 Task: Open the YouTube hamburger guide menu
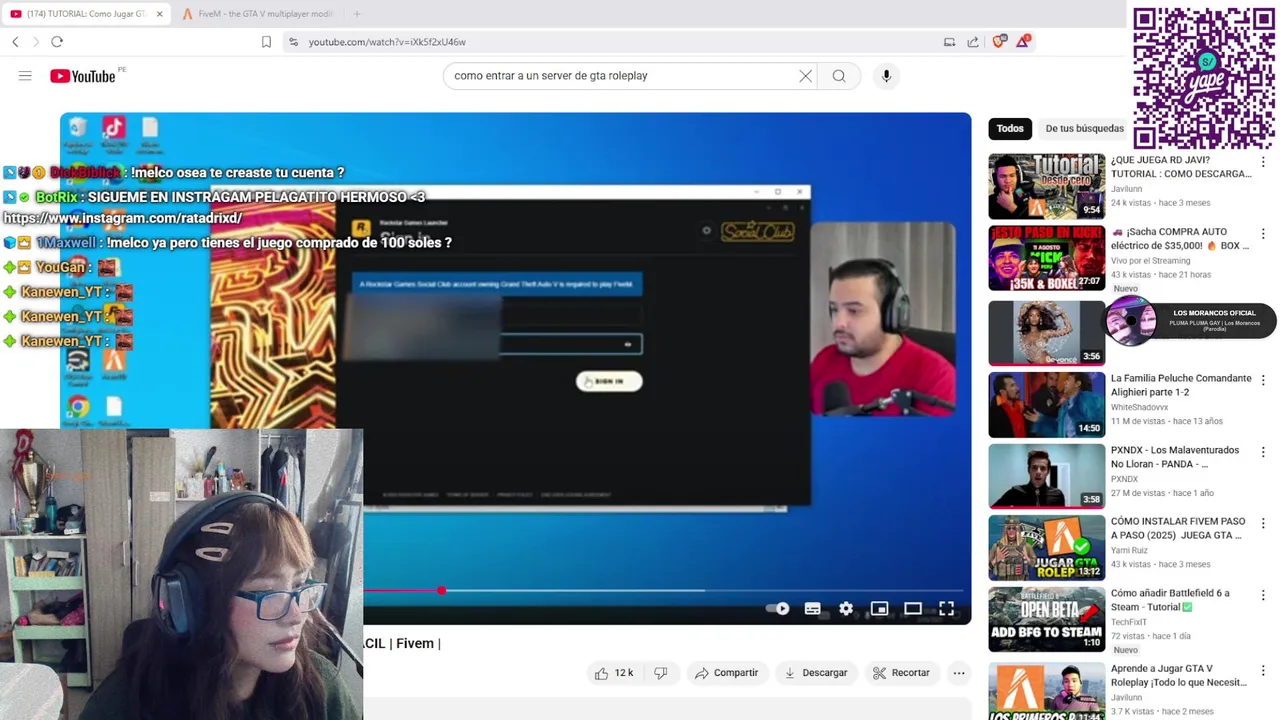point(25,76)
